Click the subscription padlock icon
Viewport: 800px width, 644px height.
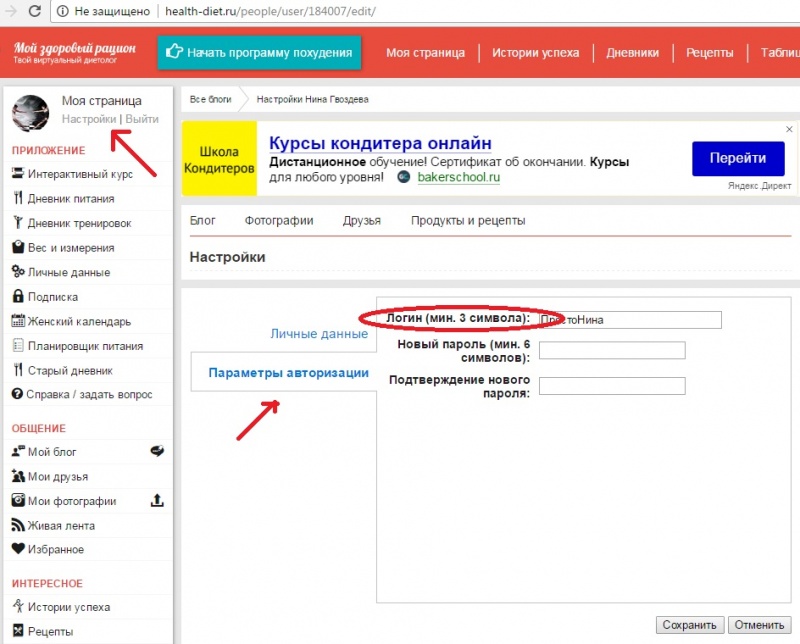pyautogui.click(x=18, y=297)
